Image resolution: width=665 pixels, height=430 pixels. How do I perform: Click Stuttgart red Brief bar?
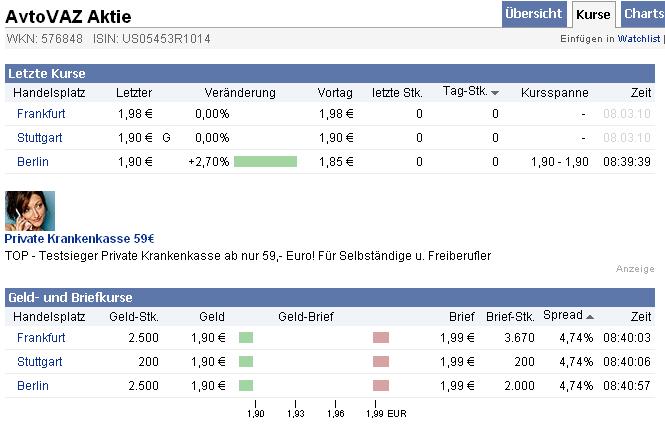pyautogui.click(x=380, y=361)
